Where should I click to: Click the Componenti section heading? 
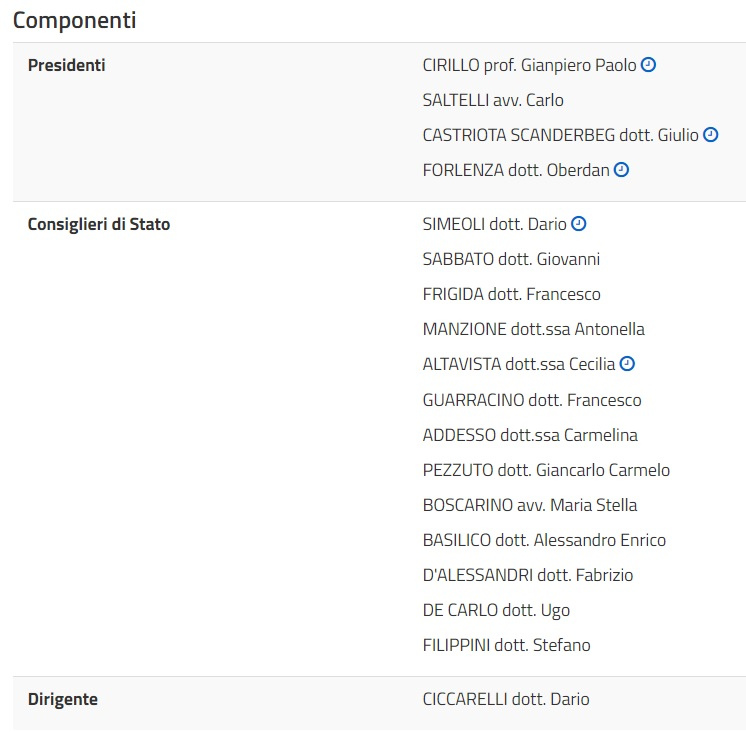pos(75,20)
